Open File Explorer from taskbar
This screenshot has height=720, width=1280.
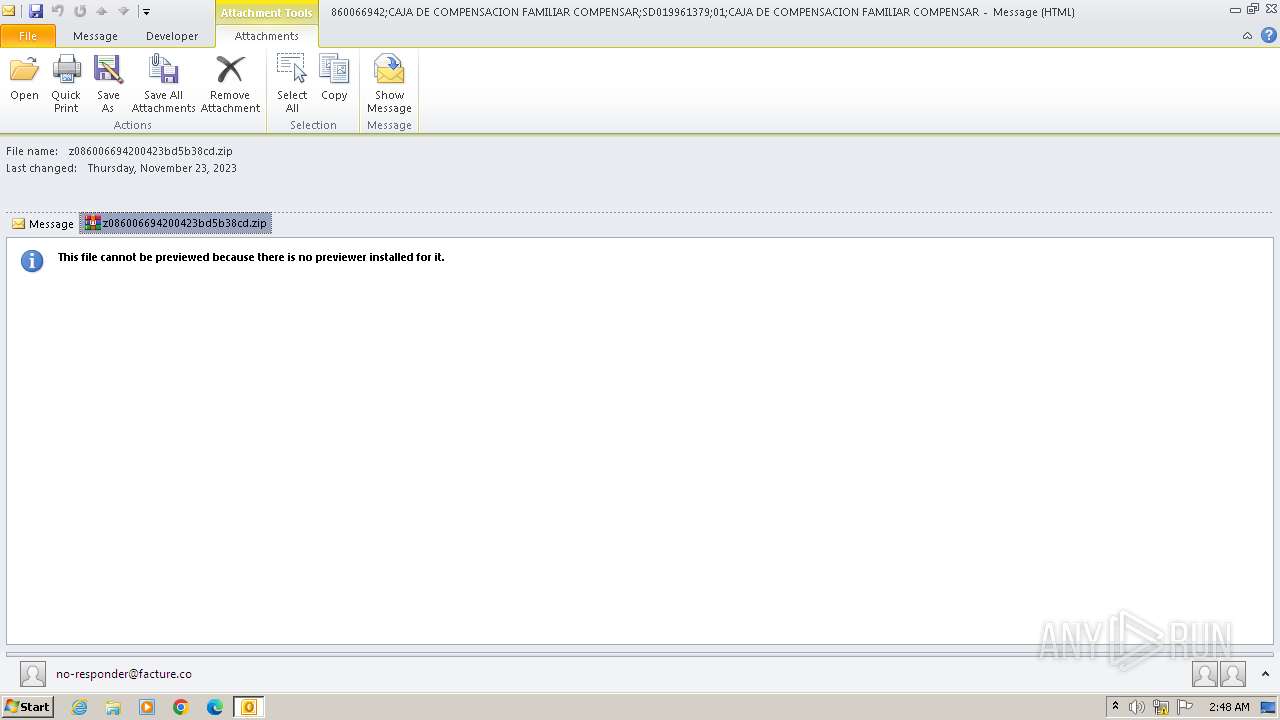pos(113,707)
